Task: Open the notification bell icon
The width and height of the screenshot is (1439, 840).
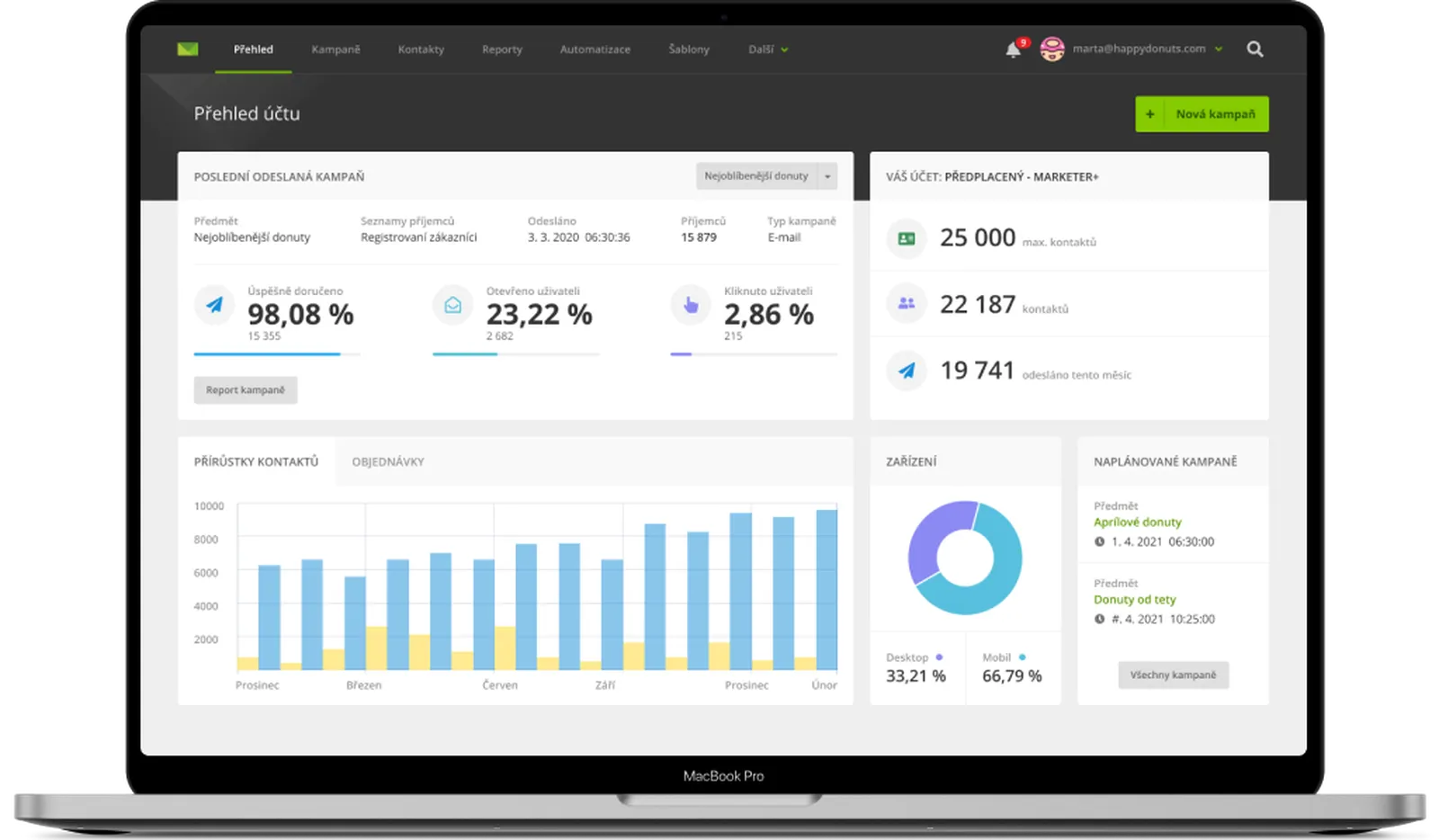Action: (1014, 49)
